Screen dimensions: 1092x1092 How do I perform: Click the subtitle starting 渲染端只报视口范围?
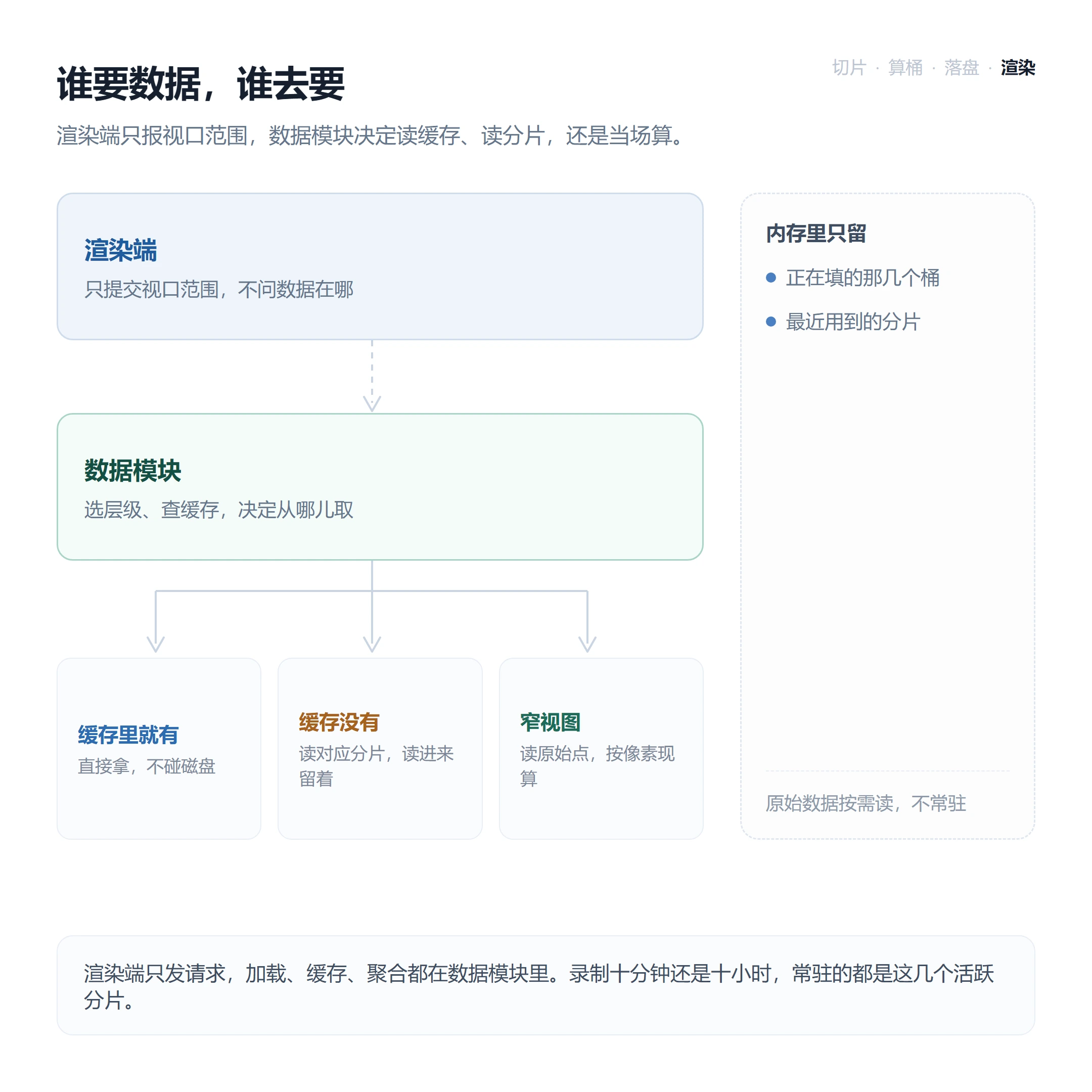coord(371,135)
